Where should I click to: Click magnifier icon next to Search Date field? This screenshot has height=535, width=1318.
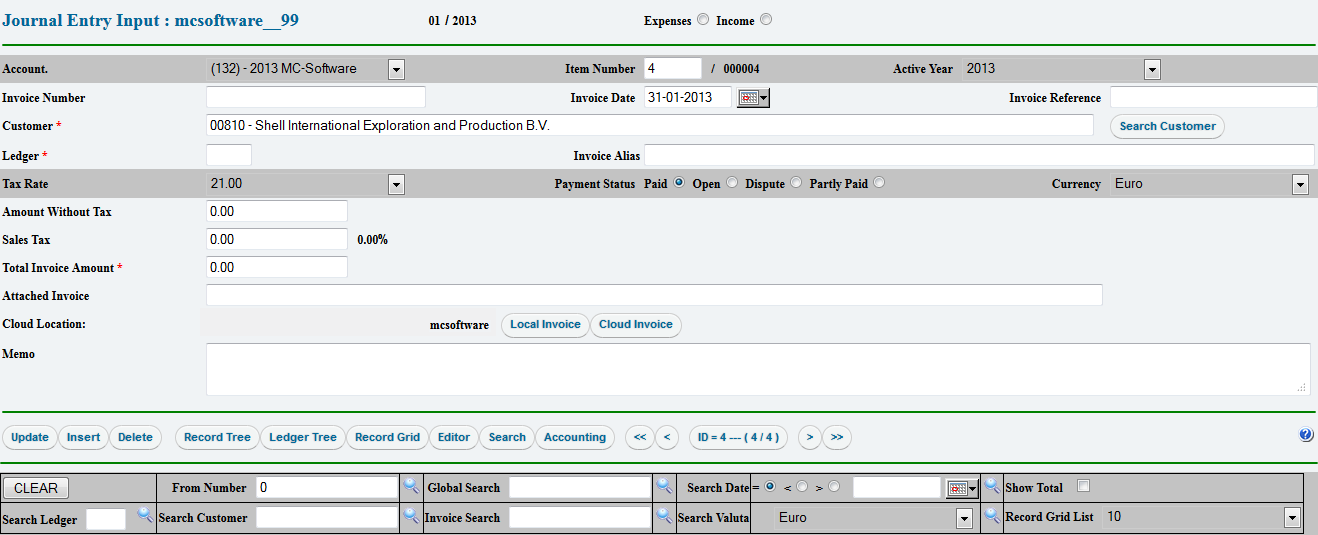coord(992,486)
